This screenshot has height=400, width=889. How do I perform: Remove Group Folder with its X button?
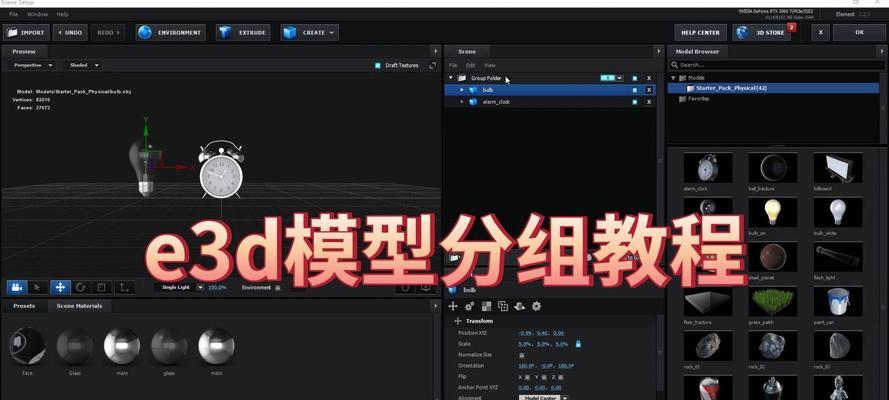tap(649, 78)
